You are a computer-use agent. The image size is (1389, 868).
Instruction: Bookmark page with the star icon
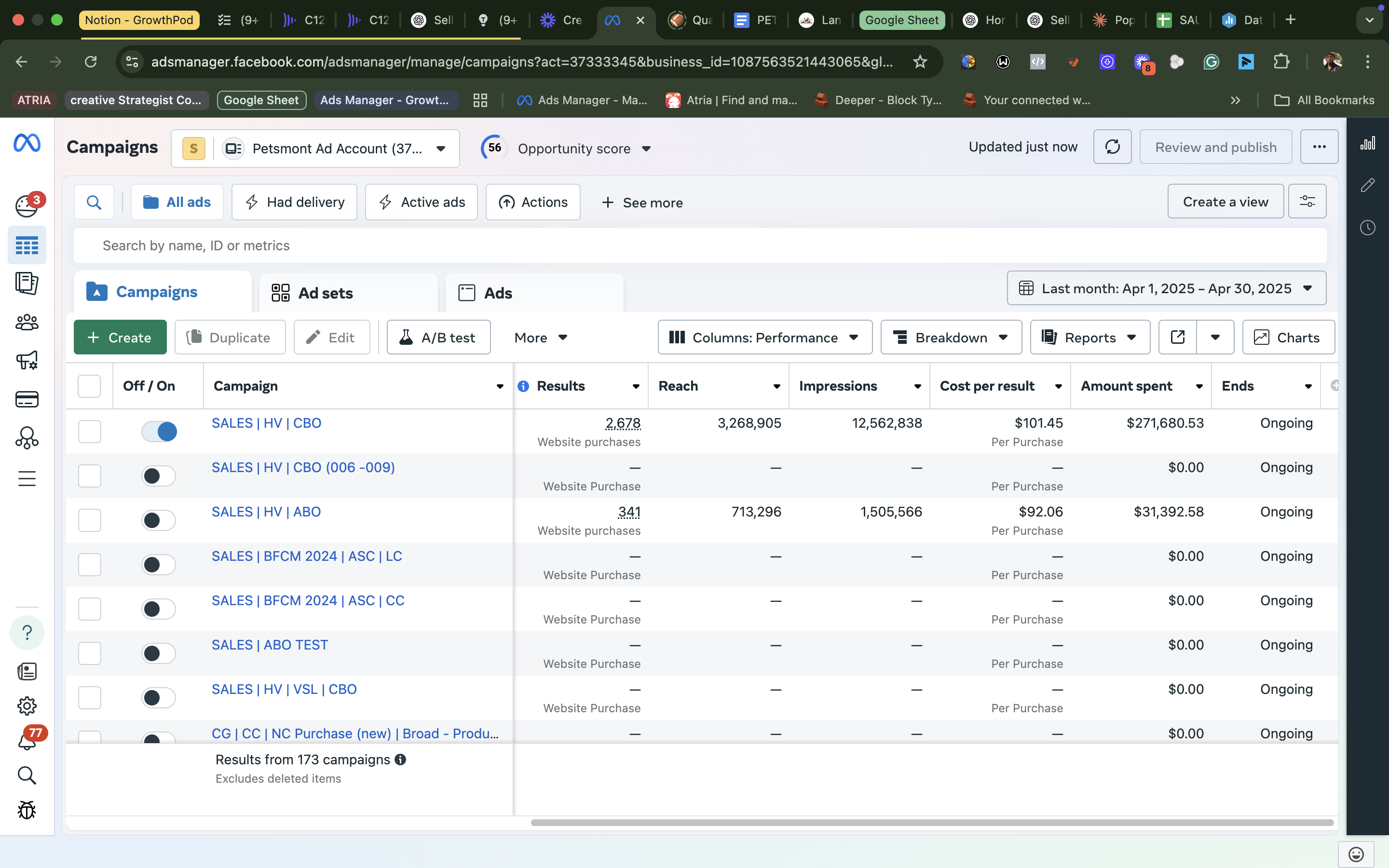coord(920,61)
